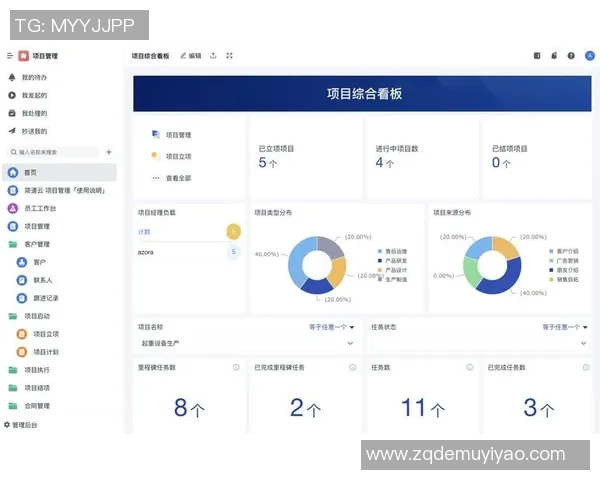
Task: Open 员工工作台 in the sidebar
Action: pyautogui.click(x=32, y=208)
